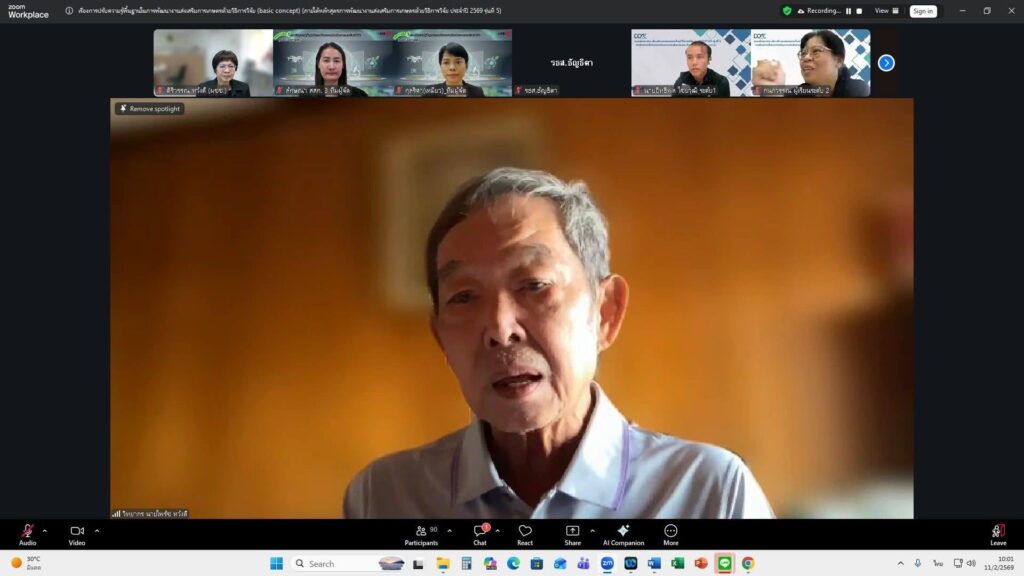Pause the meeting recording
1024x576 pixels.
point(848,11)
